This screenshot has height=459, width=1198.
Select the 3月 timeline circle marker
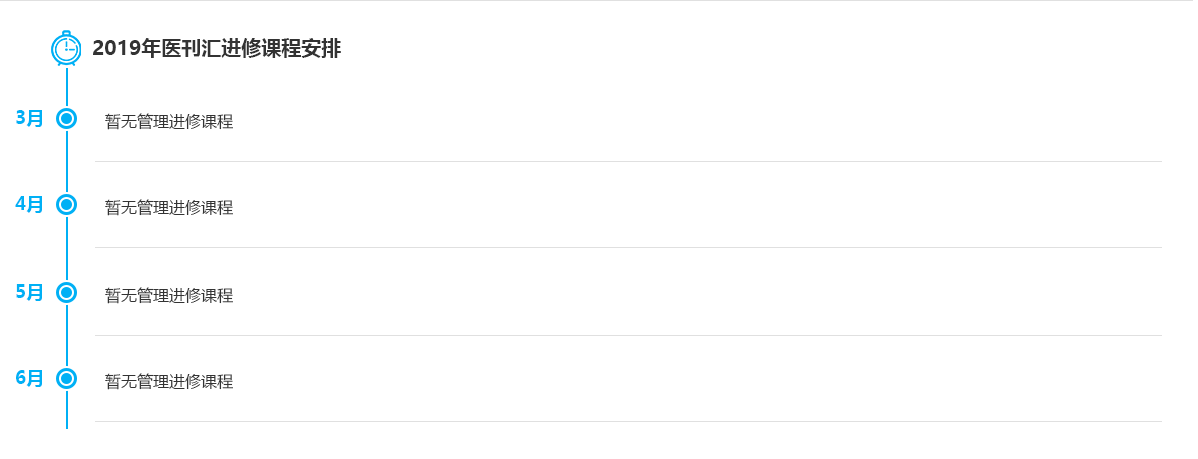(67, 119)
